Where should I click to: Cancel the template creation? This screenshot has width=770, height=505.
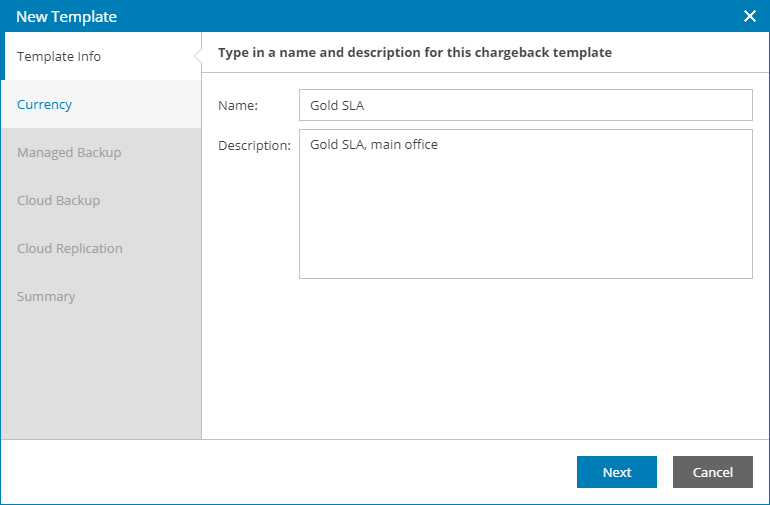[x=712, y=472]
